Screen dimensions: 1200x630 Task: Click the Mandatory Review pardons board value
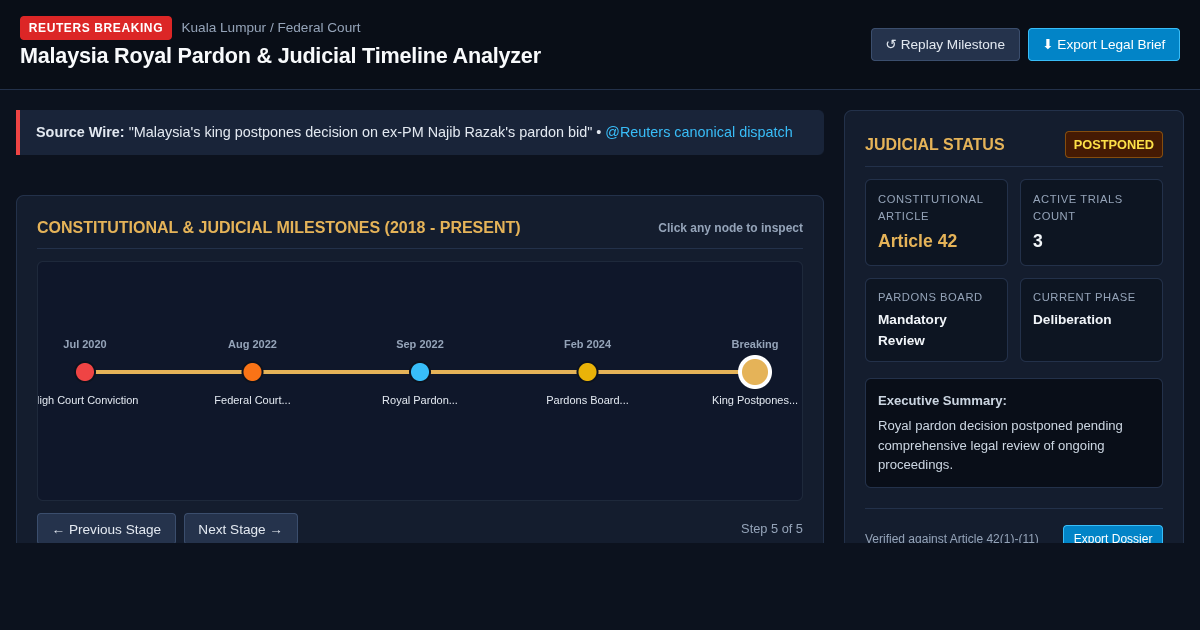click(x=912, y=330)
